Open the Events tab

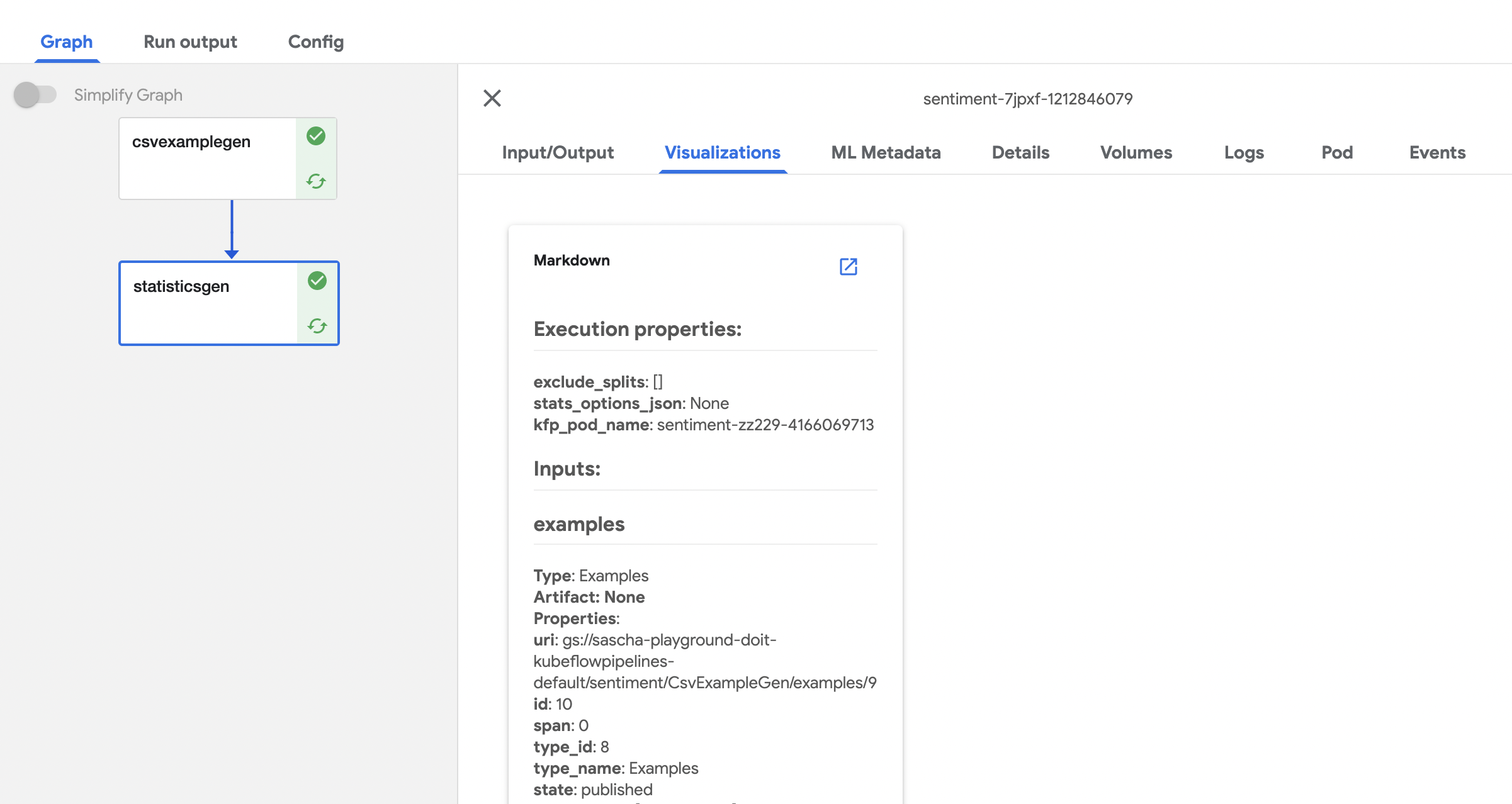click(x=1436, y=152)
